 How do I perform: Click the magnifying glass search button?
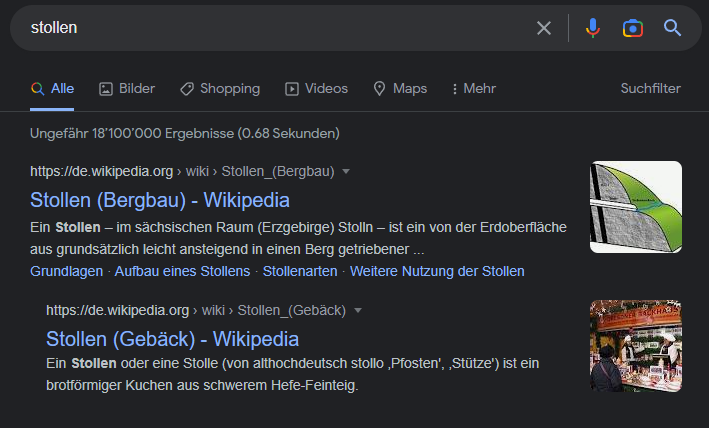point(672,28)
